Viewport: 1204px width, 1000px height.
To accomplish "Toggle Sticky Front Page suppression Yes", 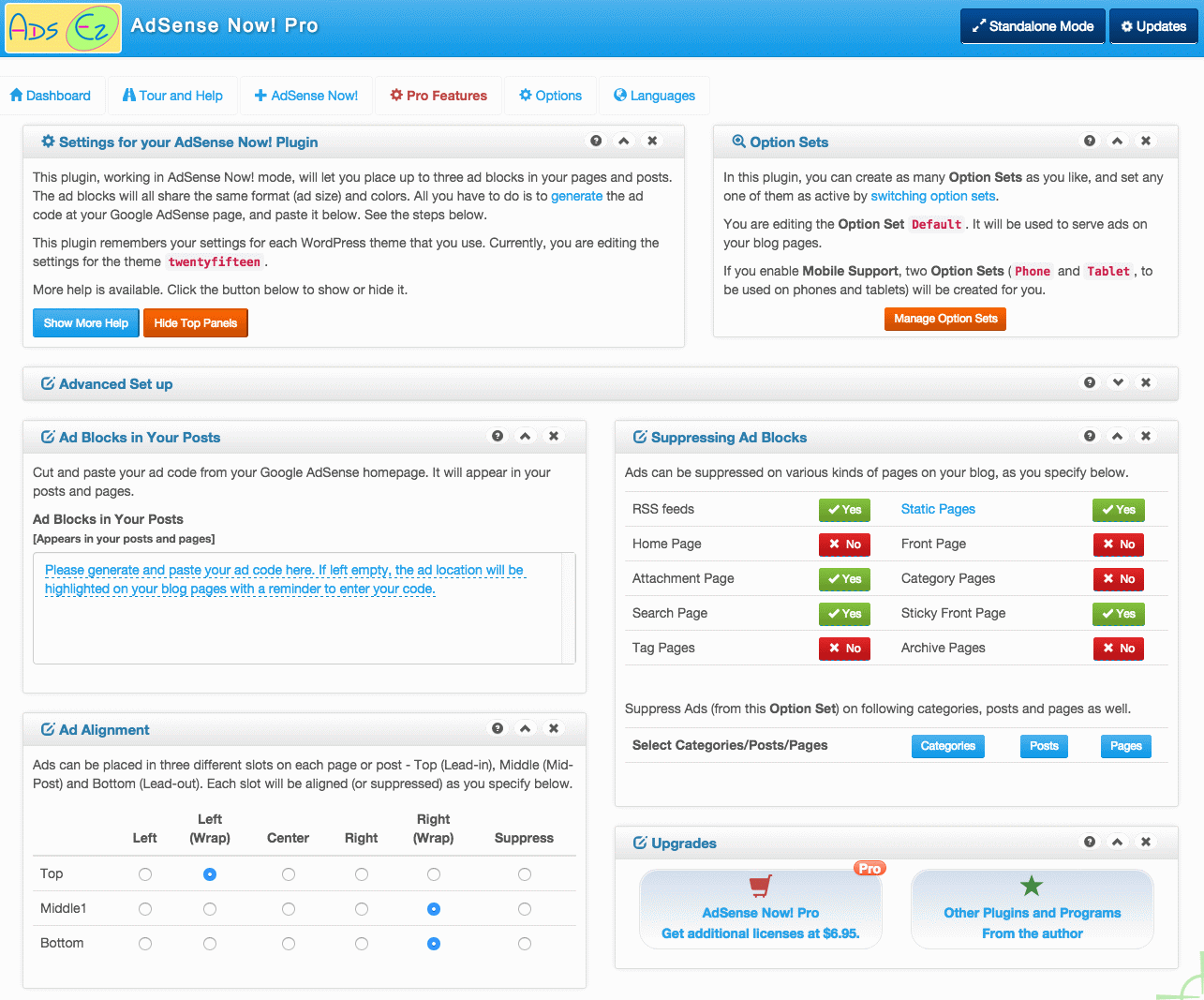I will 1119,614.
